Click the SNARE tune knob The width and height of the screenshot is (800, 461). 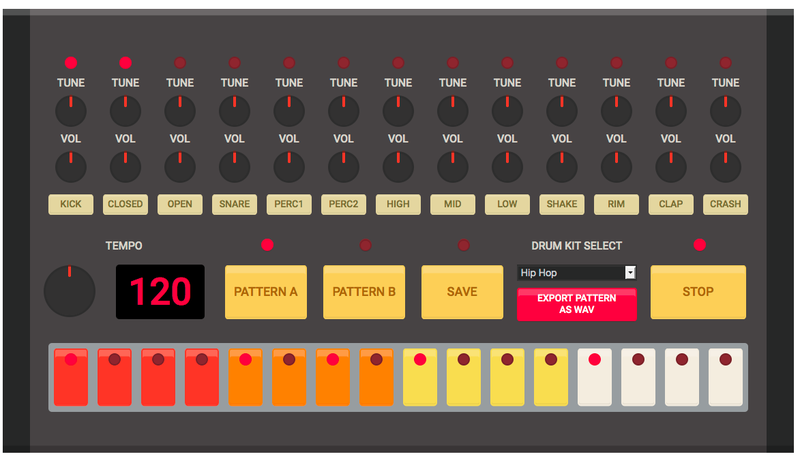coord(235,111)
